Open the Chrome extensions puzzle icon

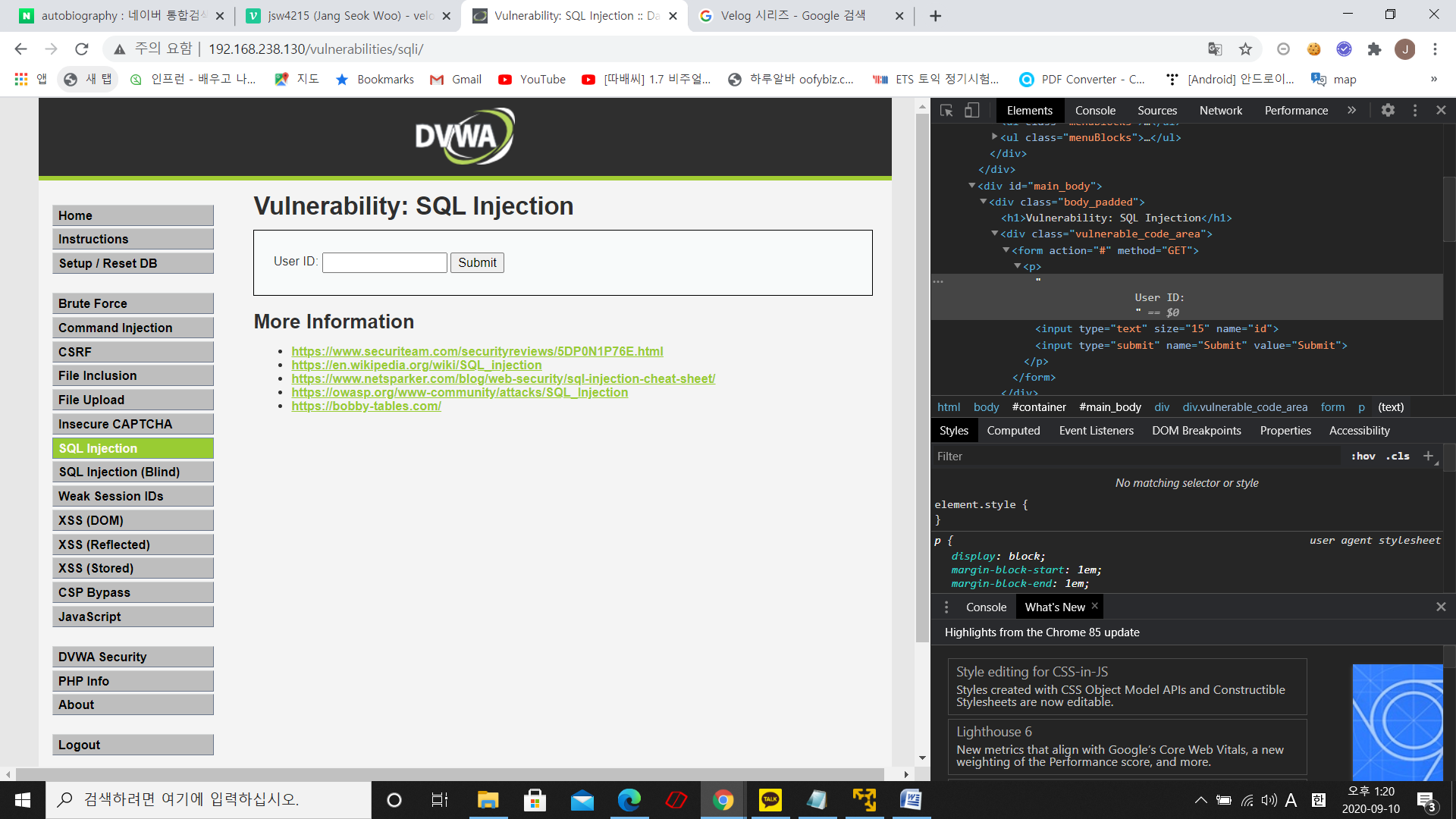click(1375, 49)
